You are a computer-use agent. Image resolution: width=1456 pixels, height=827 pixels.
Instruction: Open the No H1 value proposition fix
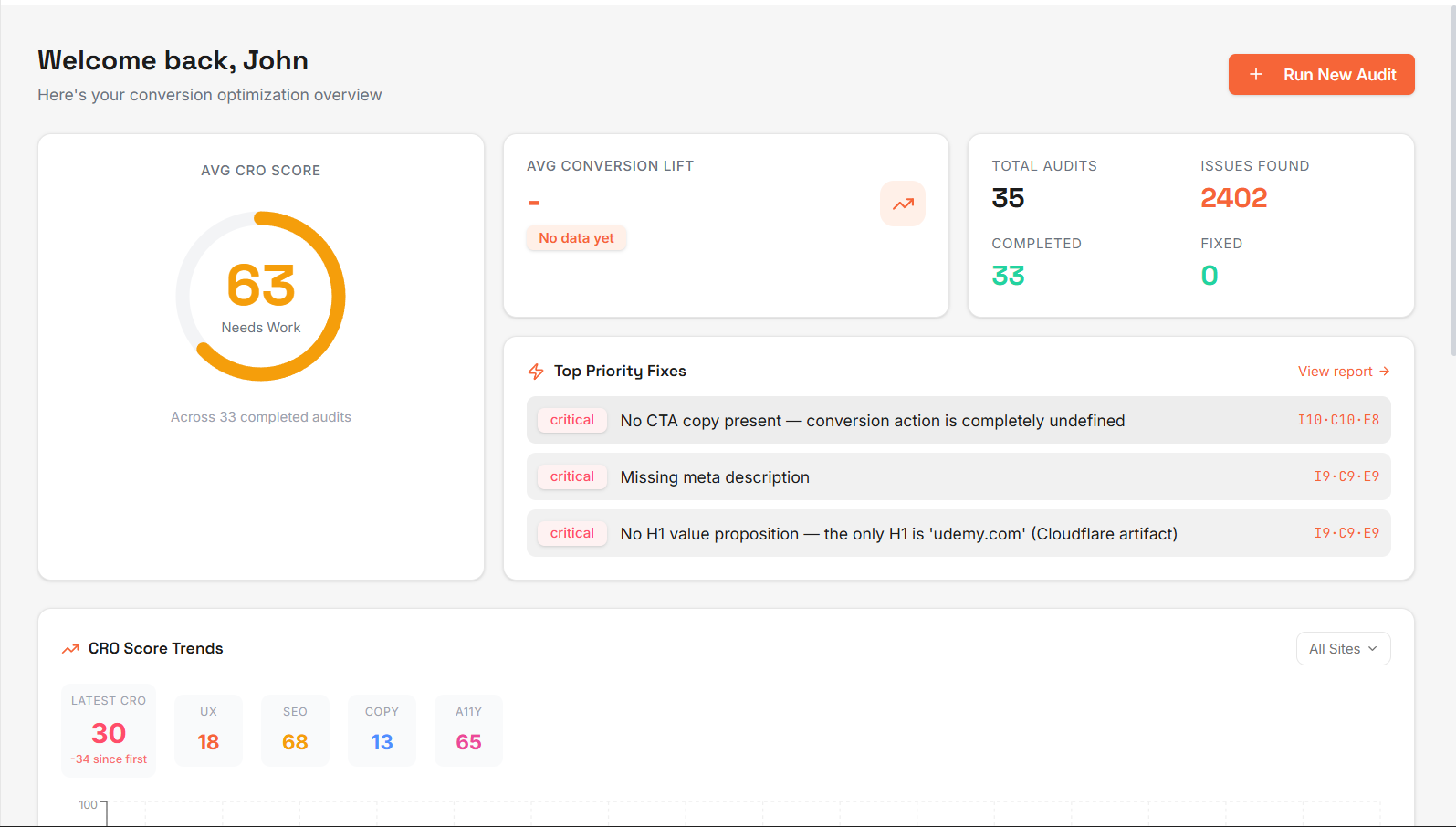click(958, 533)
